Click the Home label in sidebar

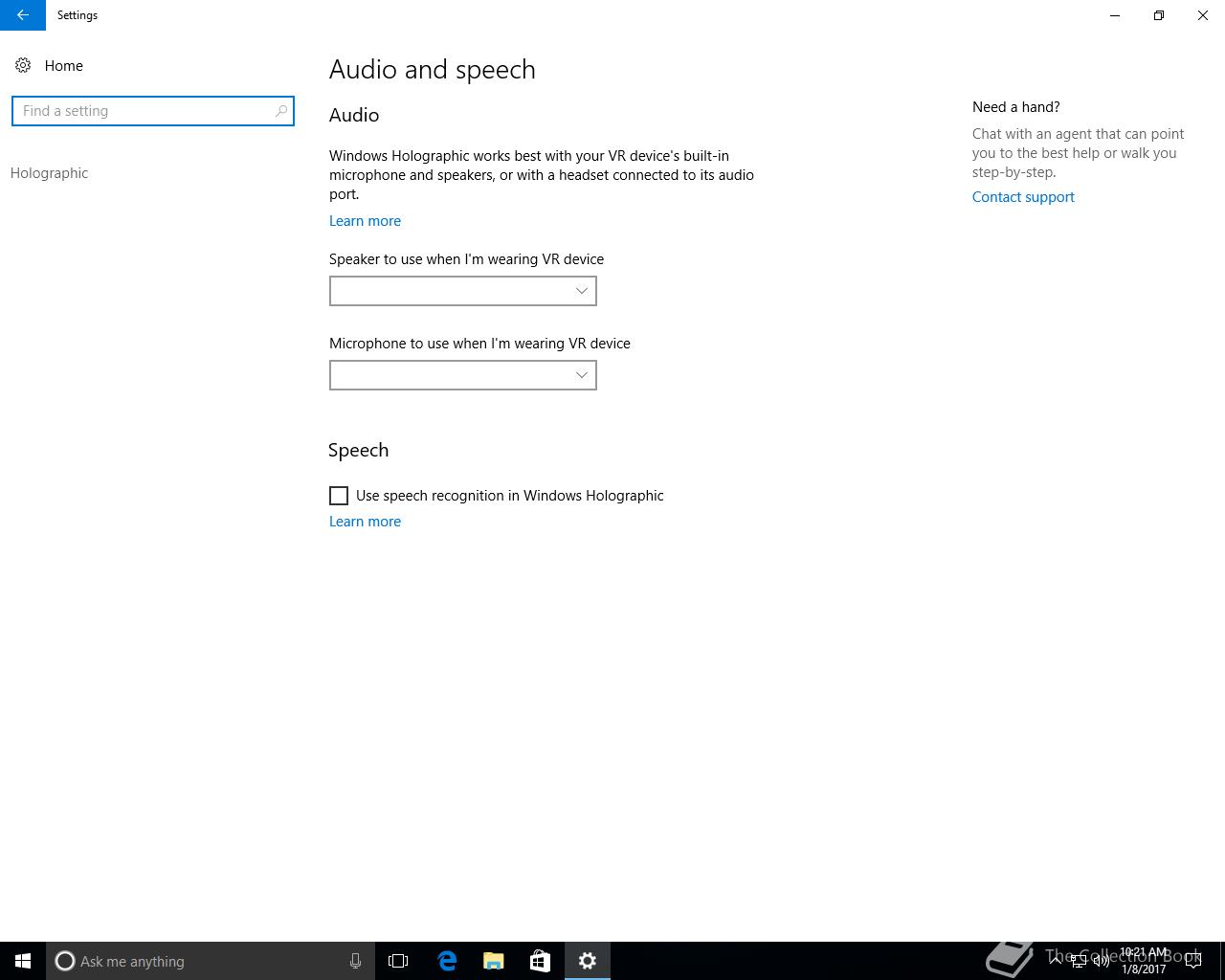(64, 66)
